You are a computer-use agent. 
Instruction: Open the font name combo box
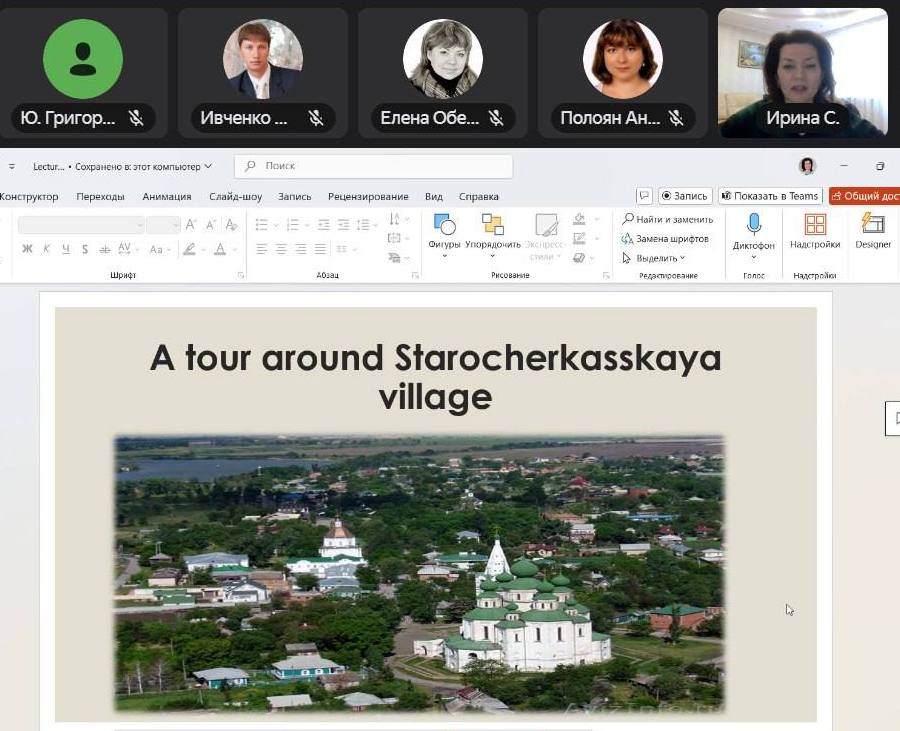point(81,225)
